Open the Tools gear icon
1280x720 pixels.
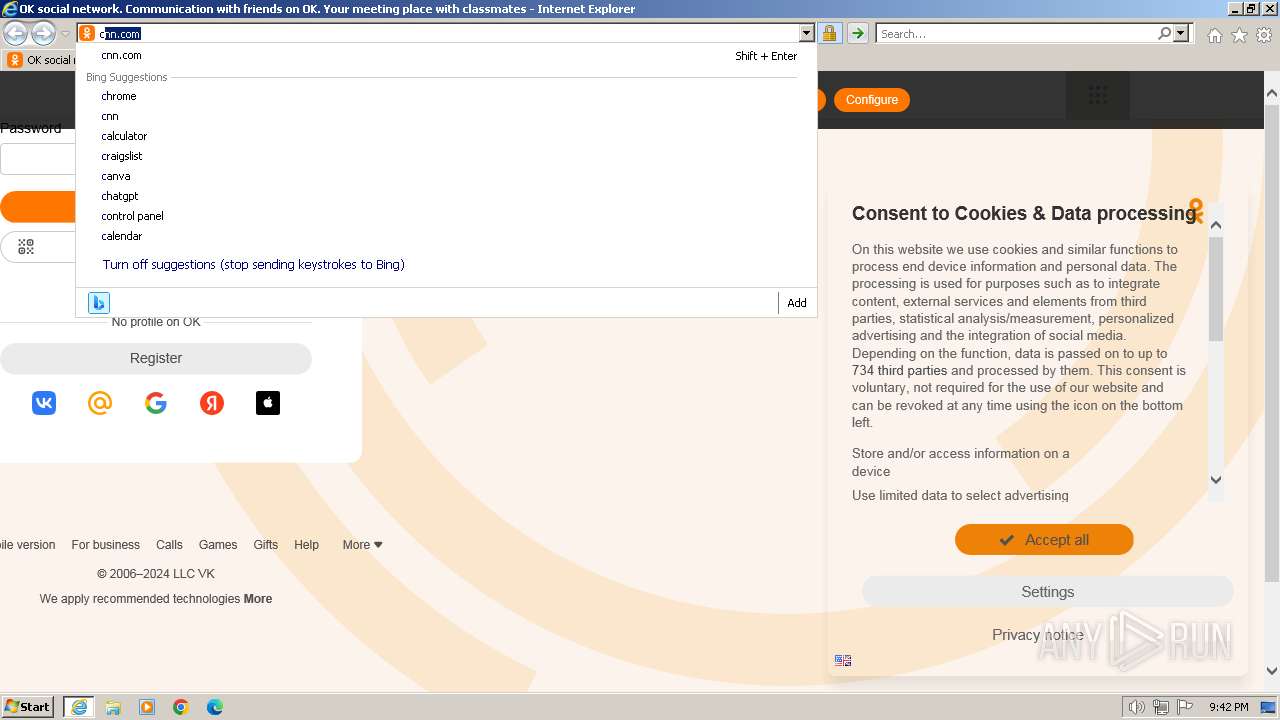(1264, 35)
